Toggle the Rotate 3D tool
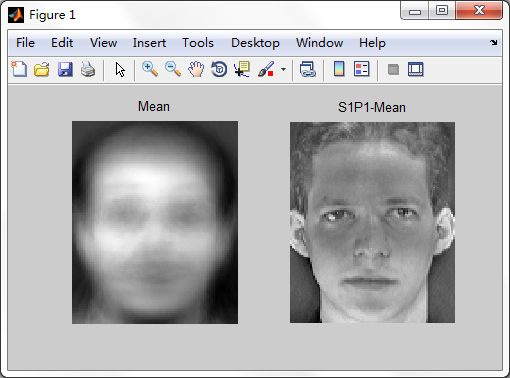510x378 pixels. point(219,69)
